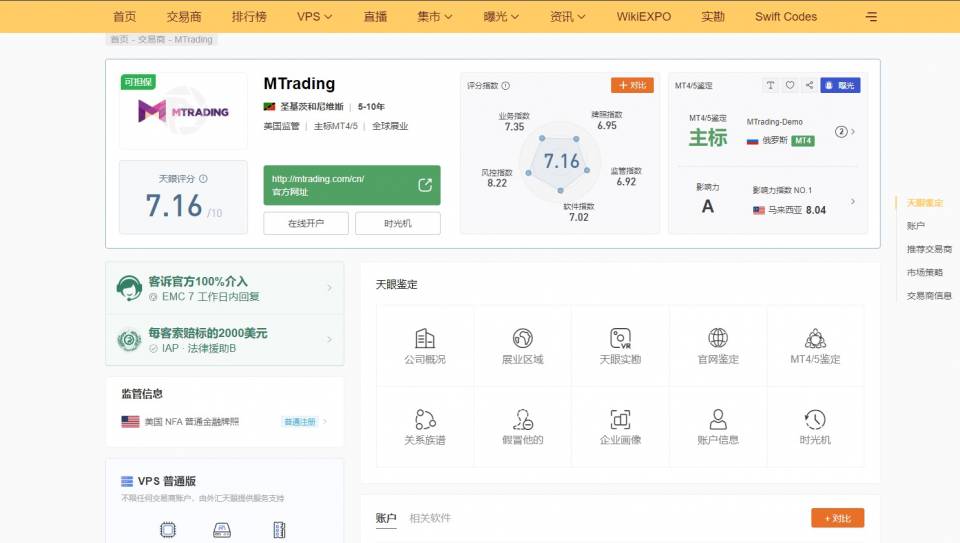The image size is (960, 543).
Task: Open 交易商 in the navbar
Action: point(184,17)
